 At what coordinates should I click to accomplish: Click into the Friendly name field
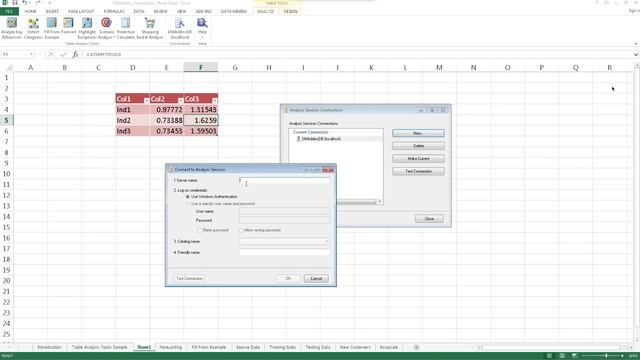[284, 252]
